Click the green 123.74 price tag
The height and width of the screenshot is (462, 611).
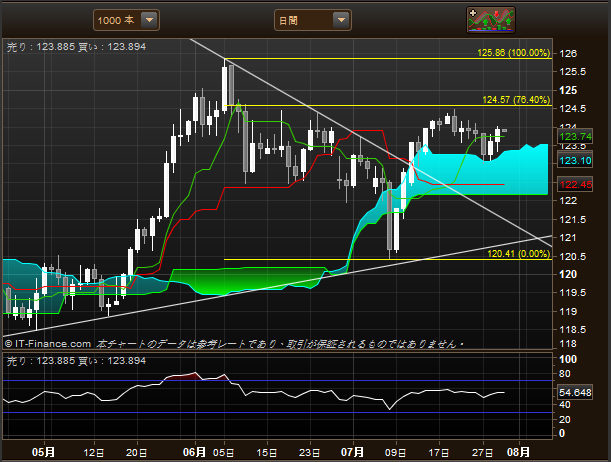(575, 137)
